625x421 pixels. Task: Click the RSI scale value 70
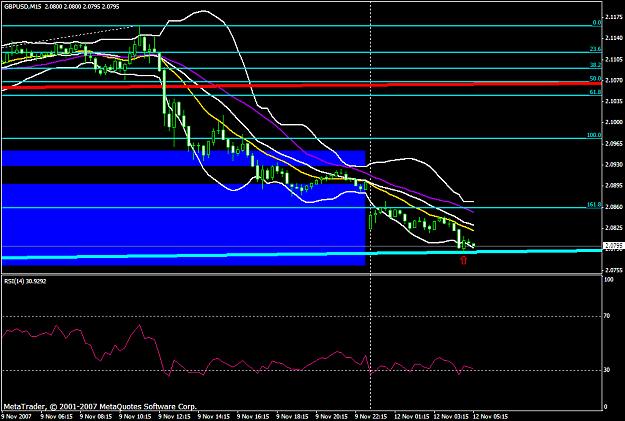click(x=607, y=316)
